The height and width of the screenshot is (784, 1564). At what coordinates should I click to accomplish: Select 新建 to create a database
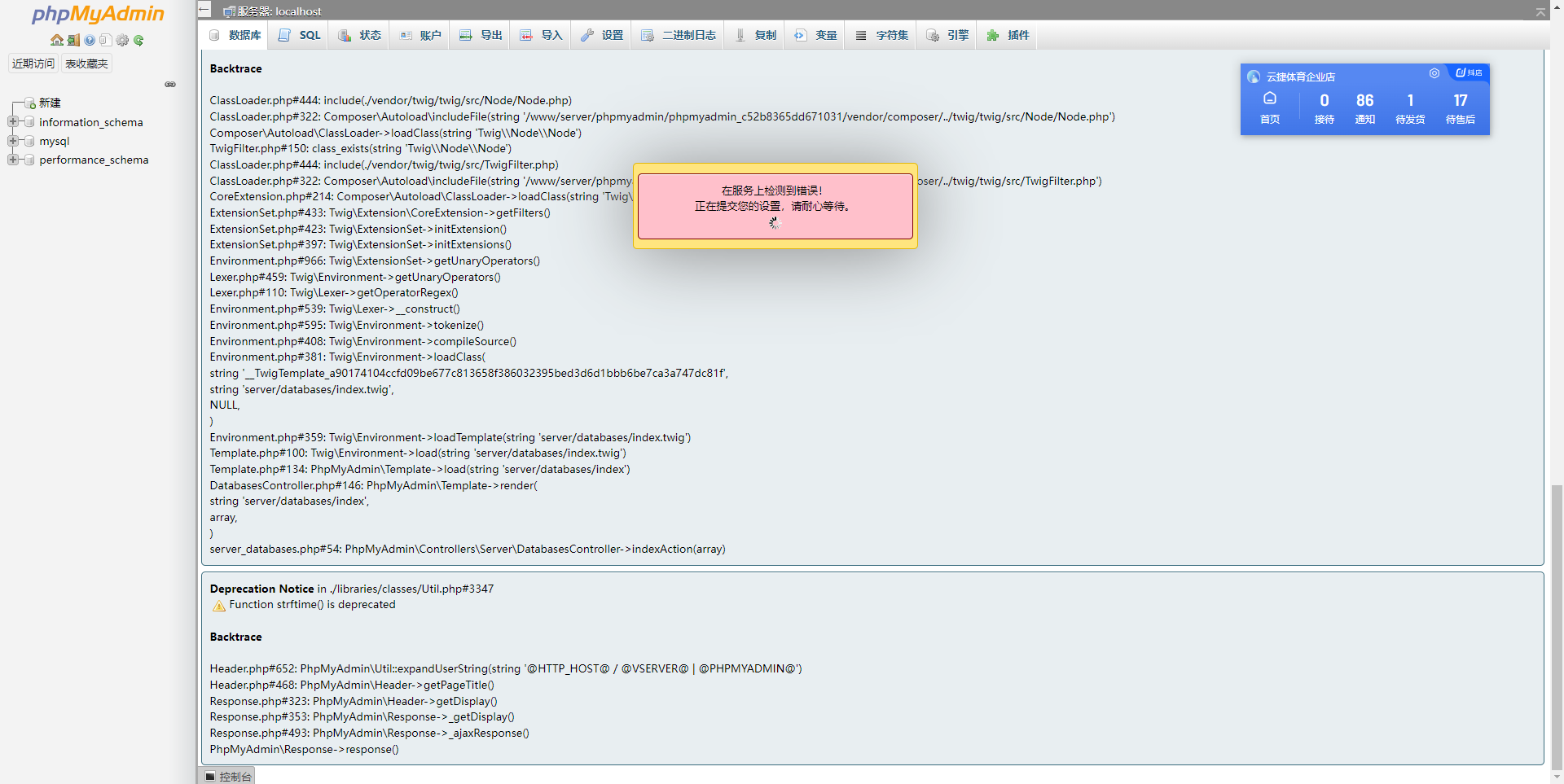point(50,103)
